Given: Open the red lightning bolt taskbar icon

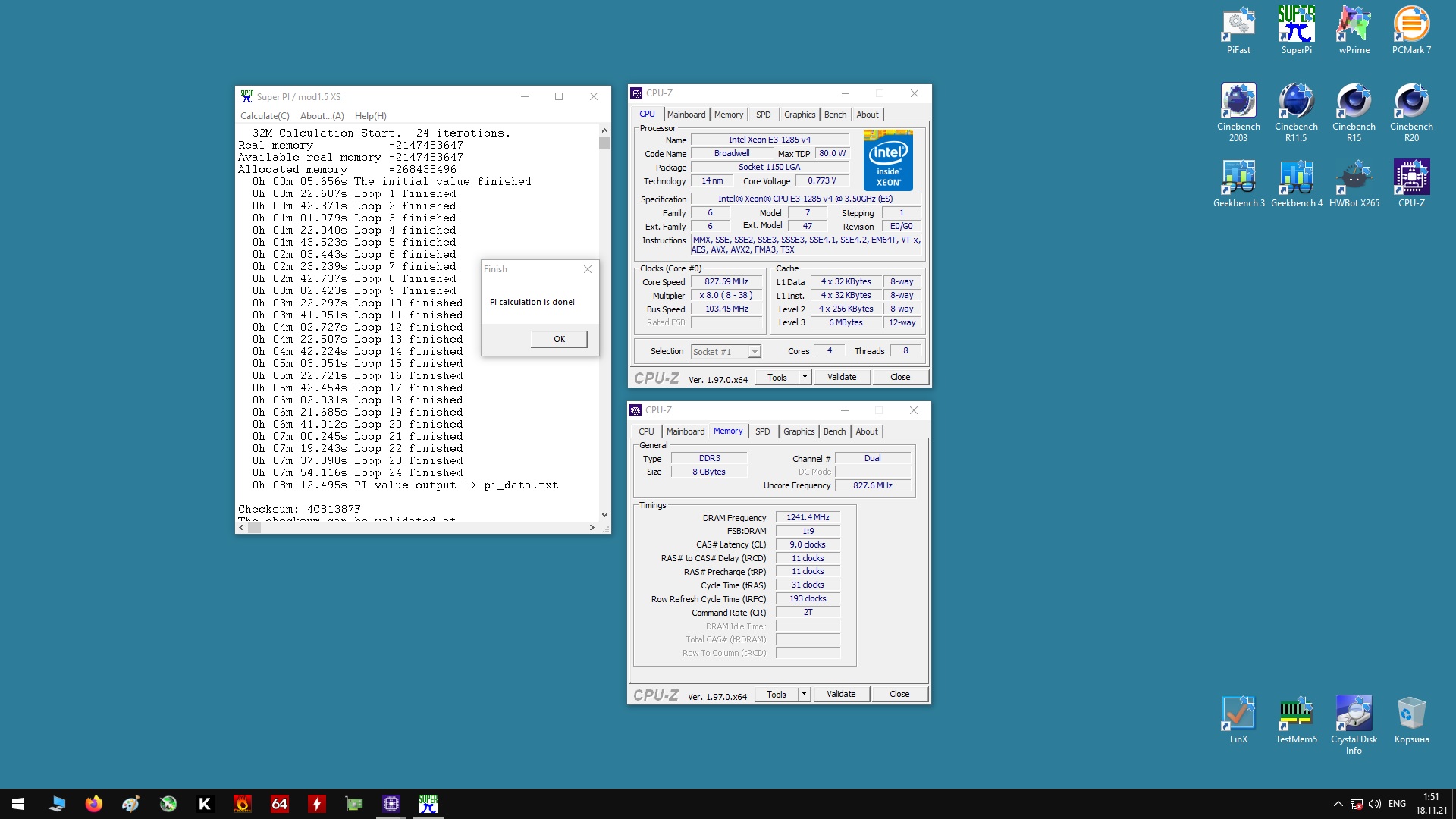Looking at the screenshot, I should [316, 804].
